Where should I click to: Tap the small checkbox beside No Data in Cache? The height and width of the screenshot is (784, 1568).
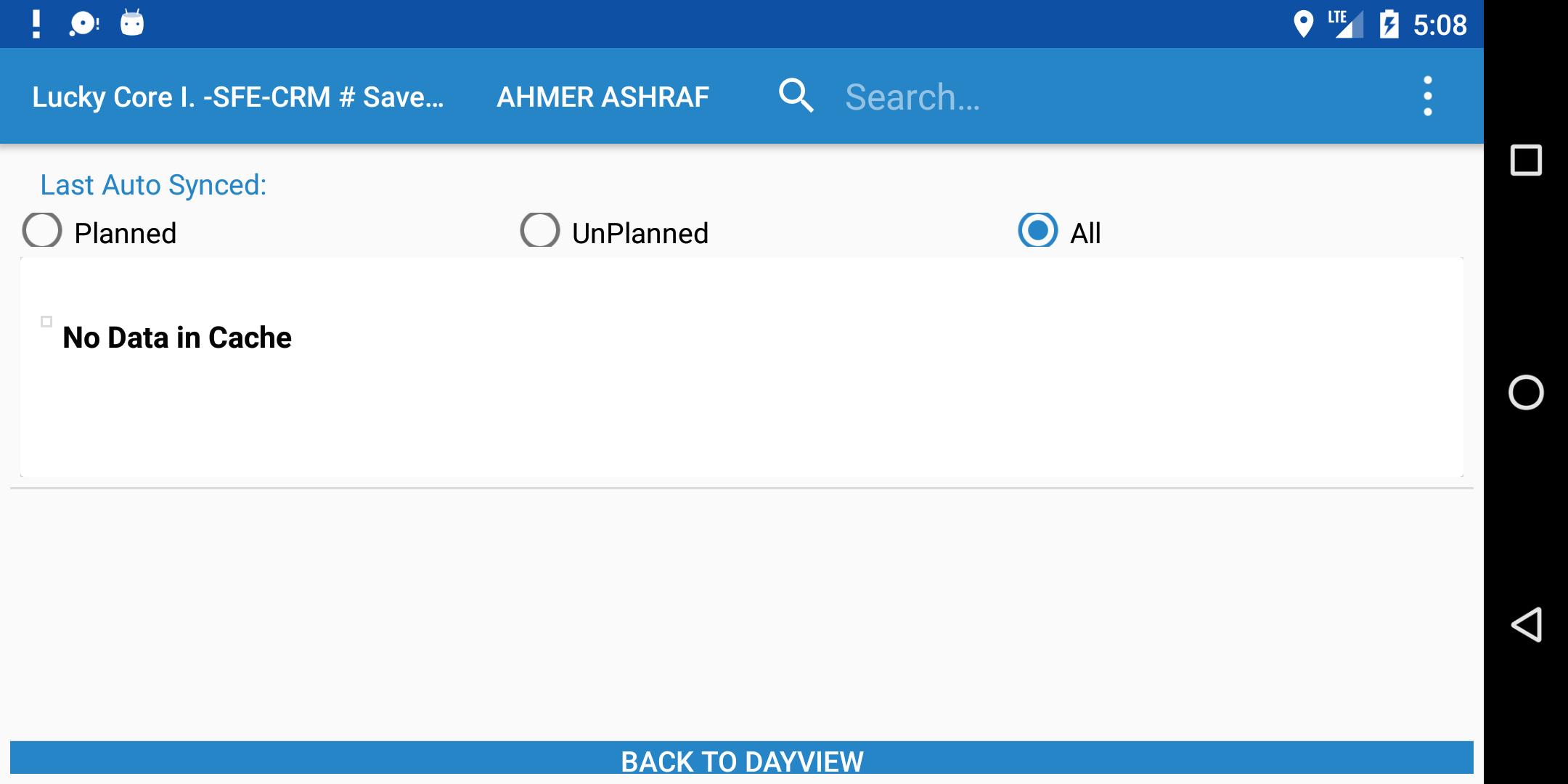click(46, 322)
